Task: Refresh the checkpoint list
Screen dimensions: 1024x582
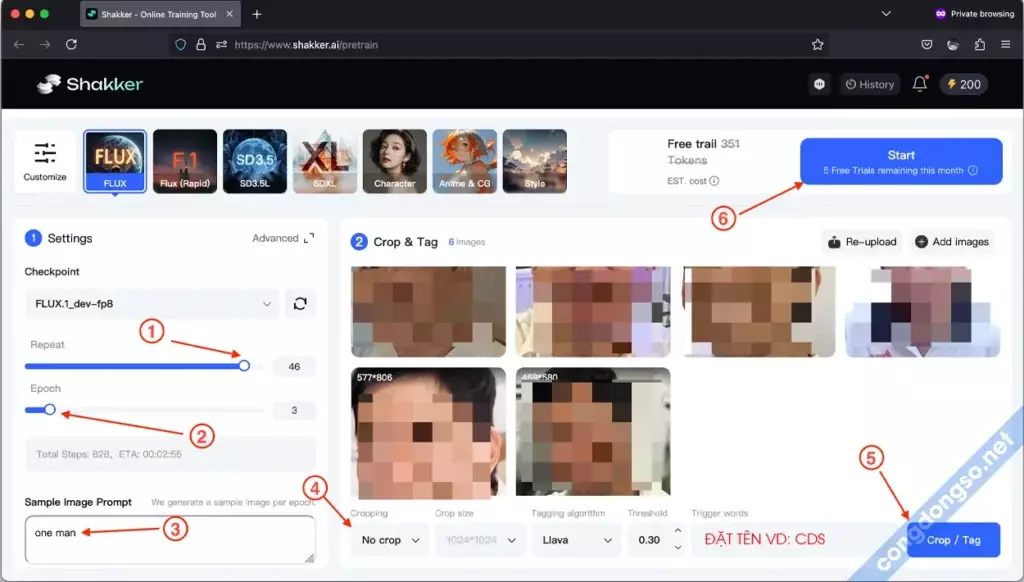Action: point(301,303)
